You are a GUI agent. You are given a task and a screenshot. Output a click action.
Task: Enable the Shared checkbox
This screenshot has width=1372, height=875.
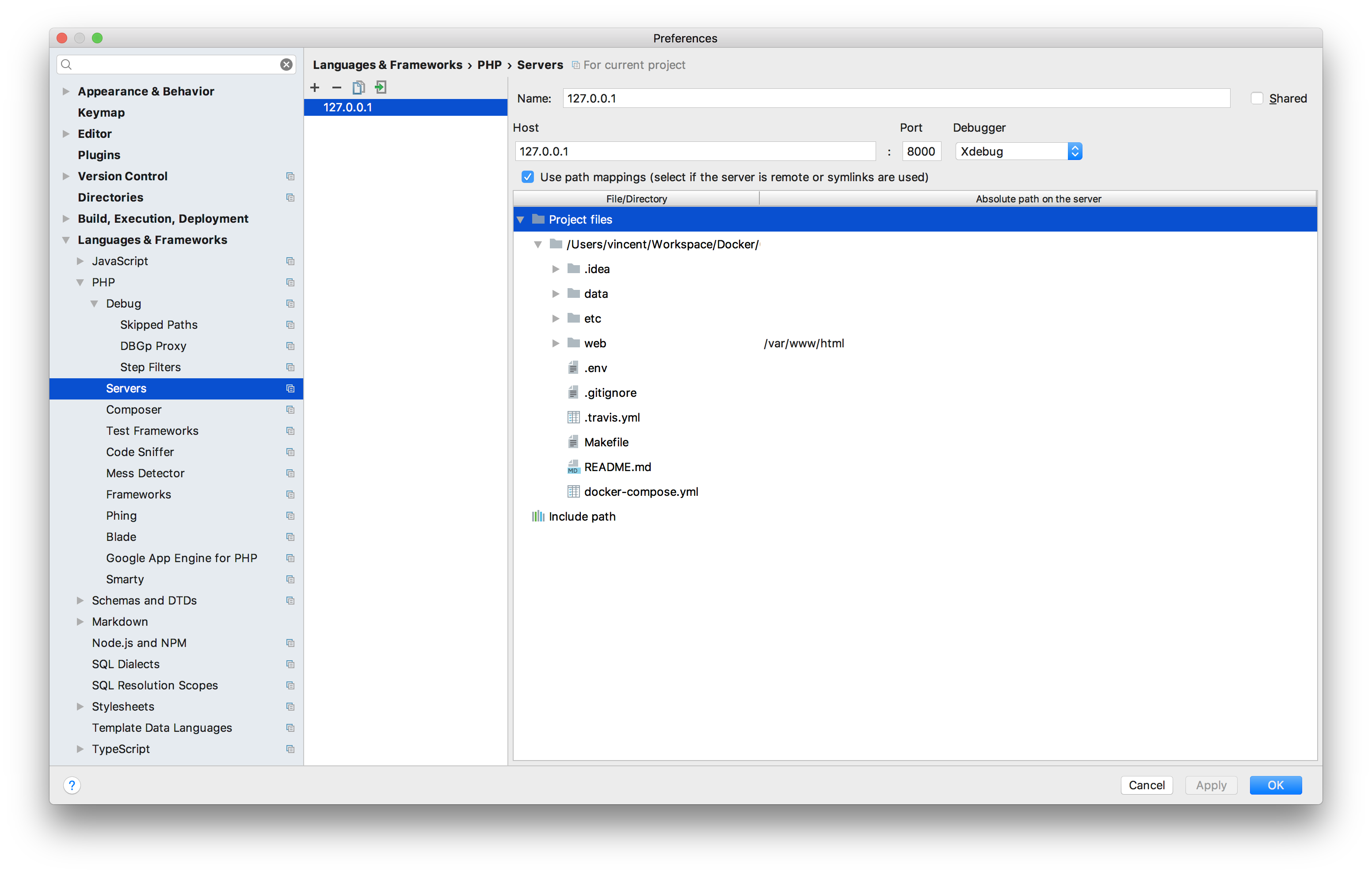pos(1257,97)
